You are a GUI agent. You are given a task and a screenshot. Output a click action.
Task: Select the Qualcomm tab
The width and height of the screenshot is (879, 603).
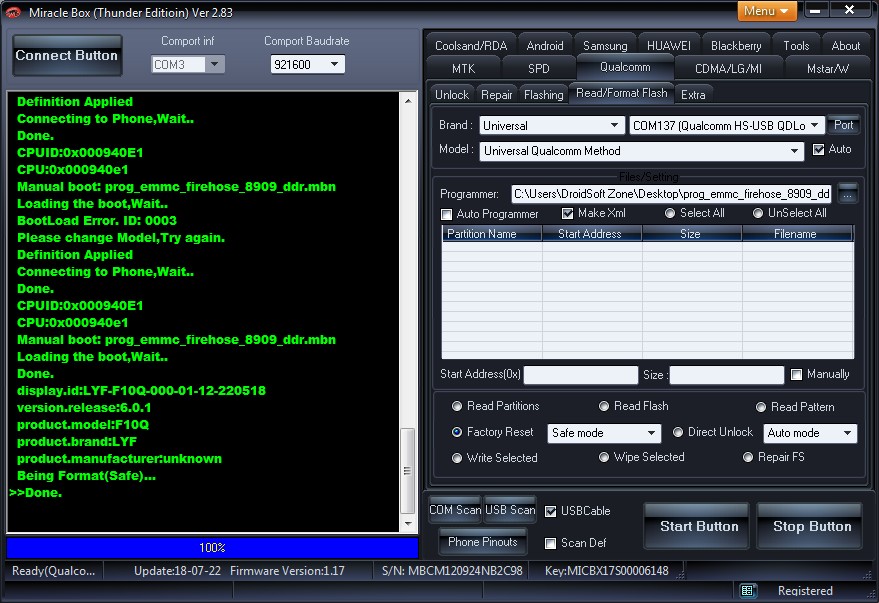(x=625, y=67)
